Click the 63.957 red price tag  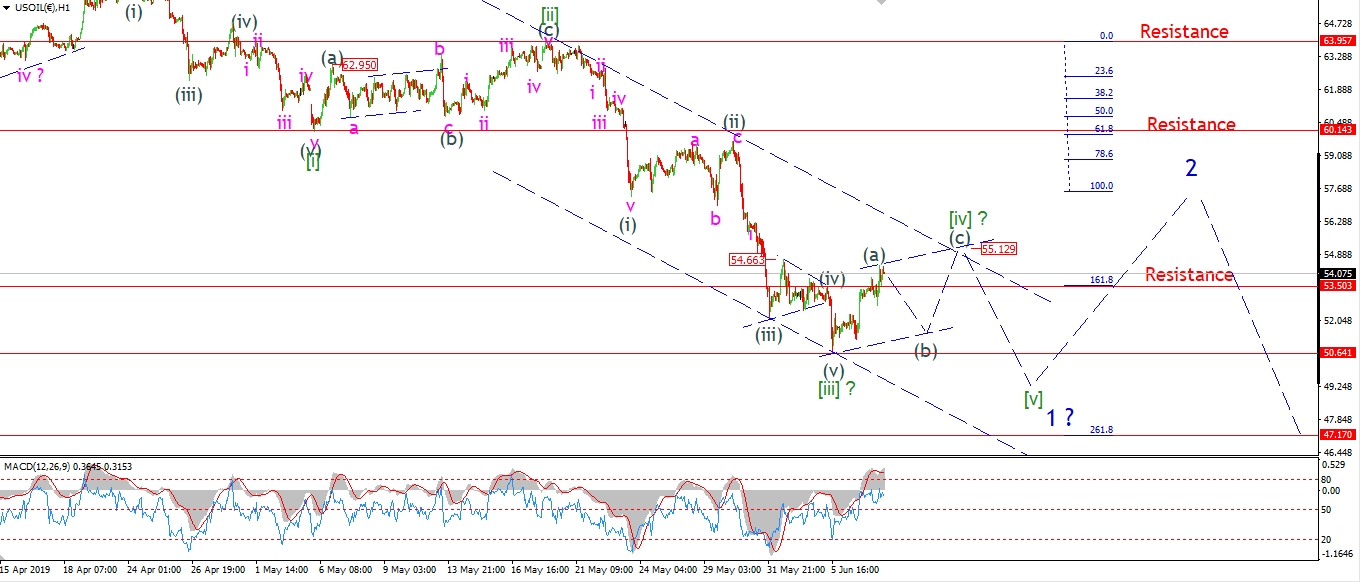pos(1339,41)
